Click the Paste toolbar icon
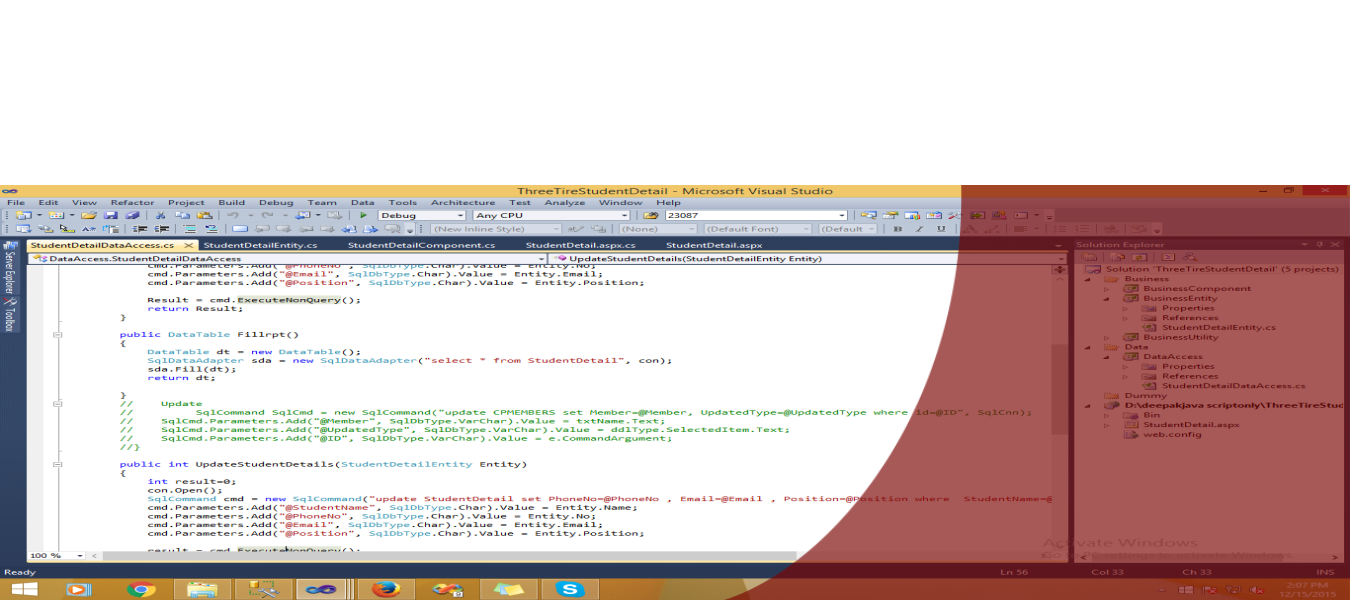The image size is (1350, 600). click(204, 215)
